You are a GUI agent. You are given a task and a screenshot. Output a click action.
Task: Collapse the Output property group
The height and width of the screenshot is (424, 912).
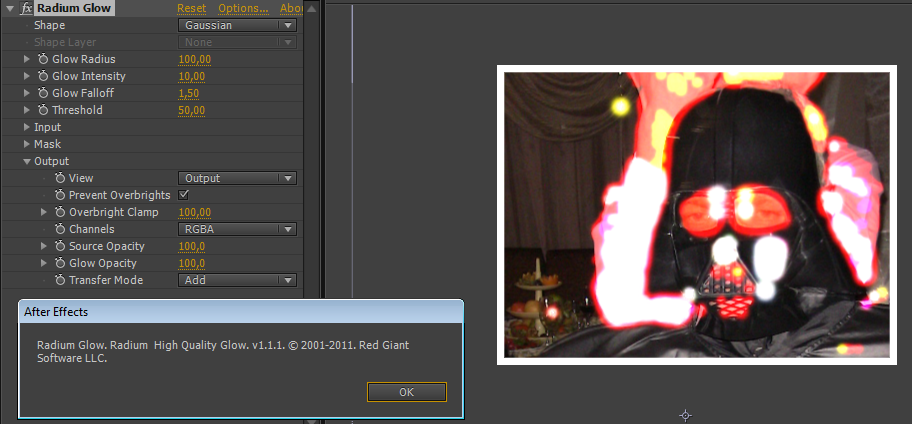(26, 161)
